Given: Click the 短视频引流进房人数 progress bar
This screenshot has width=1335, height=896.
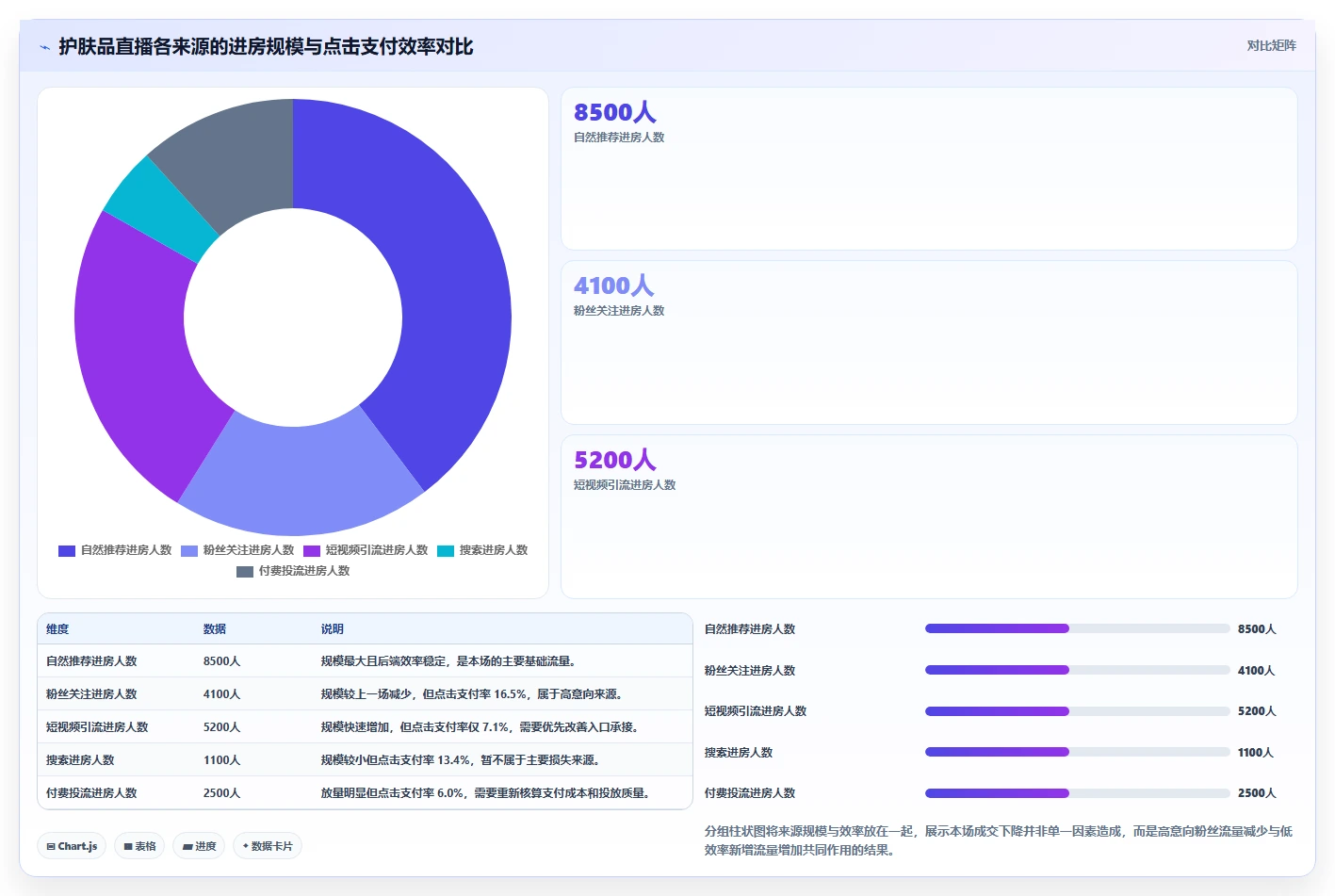Looking at the screenshot, I should pos(1077,711).
